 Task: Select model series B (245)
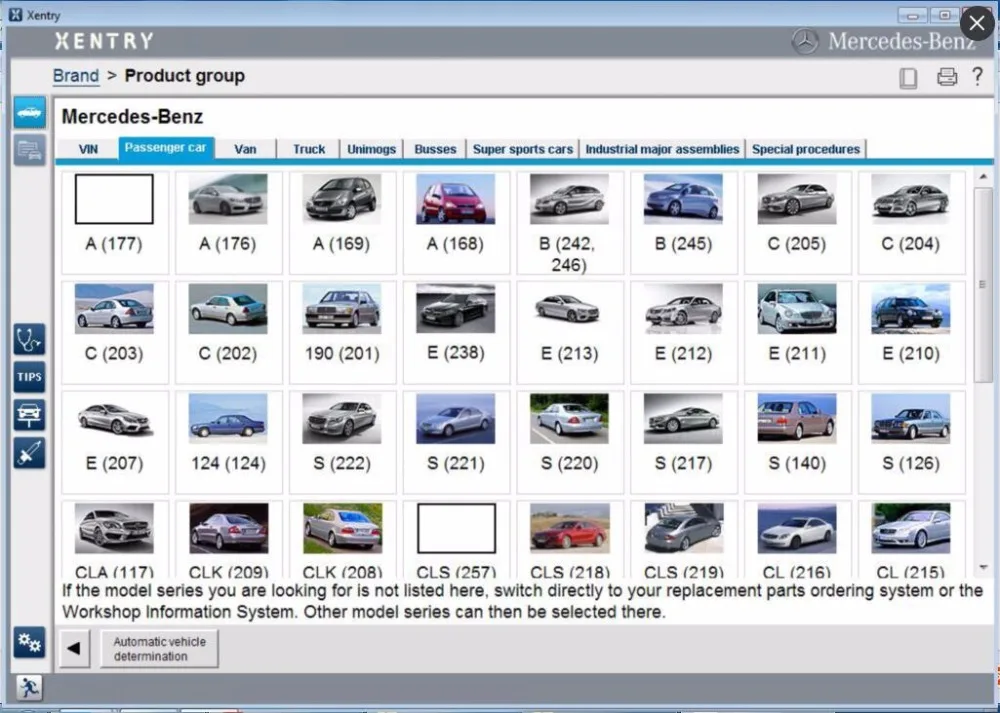click(x=684, y=223)
